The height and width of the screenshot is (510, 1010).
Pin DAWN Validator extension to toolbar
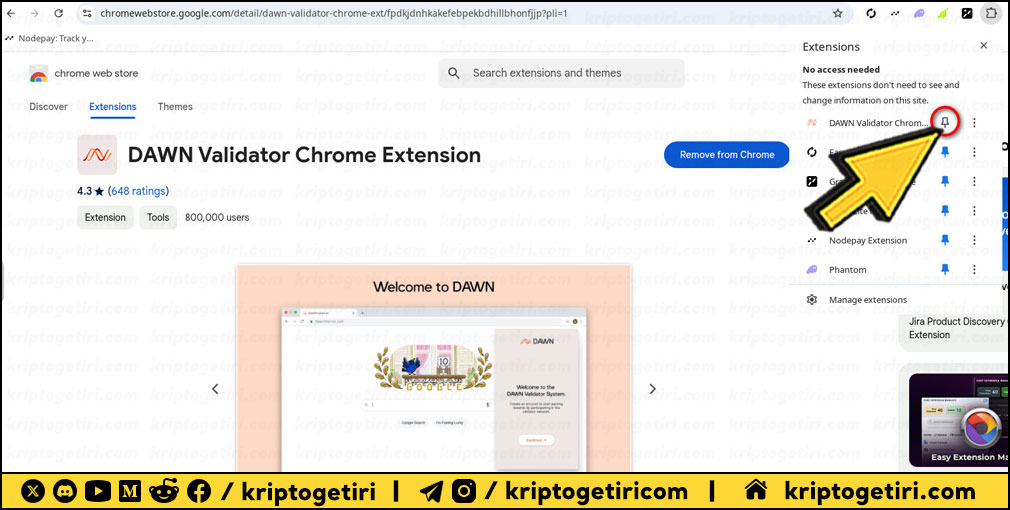pyautogui.click(x=945, y=122)
